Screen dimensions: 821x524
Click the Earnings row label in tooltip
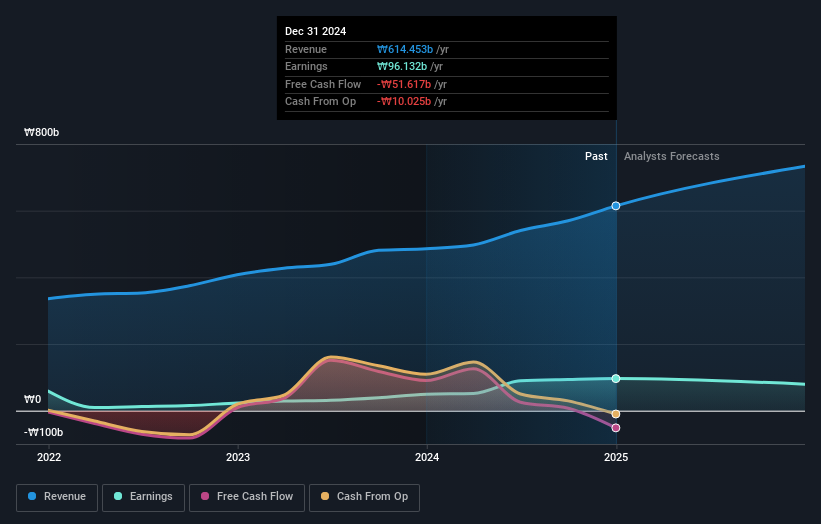coord(306,66)
